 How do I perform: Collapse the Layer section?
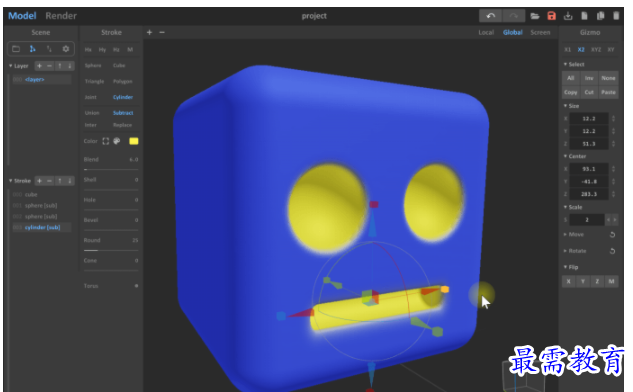pyautogui.click(x=10, y=66)
